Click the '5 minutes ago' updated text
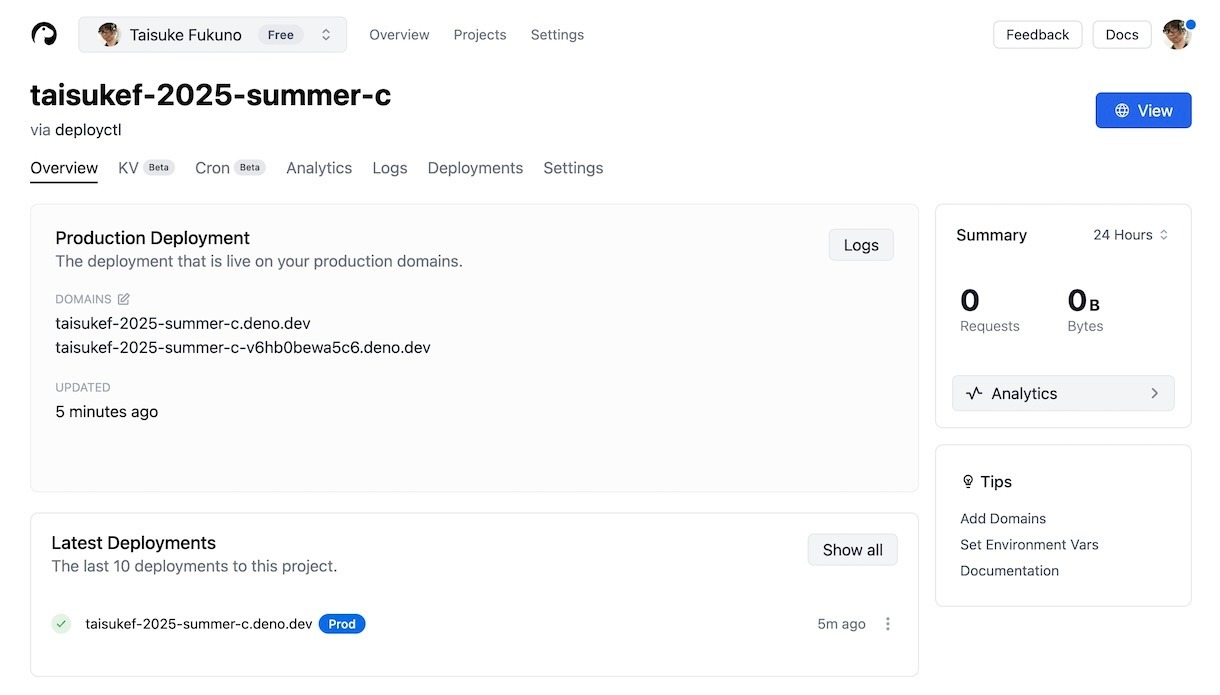Screen dimensions: 1220x695 click(x=107, y=412)
